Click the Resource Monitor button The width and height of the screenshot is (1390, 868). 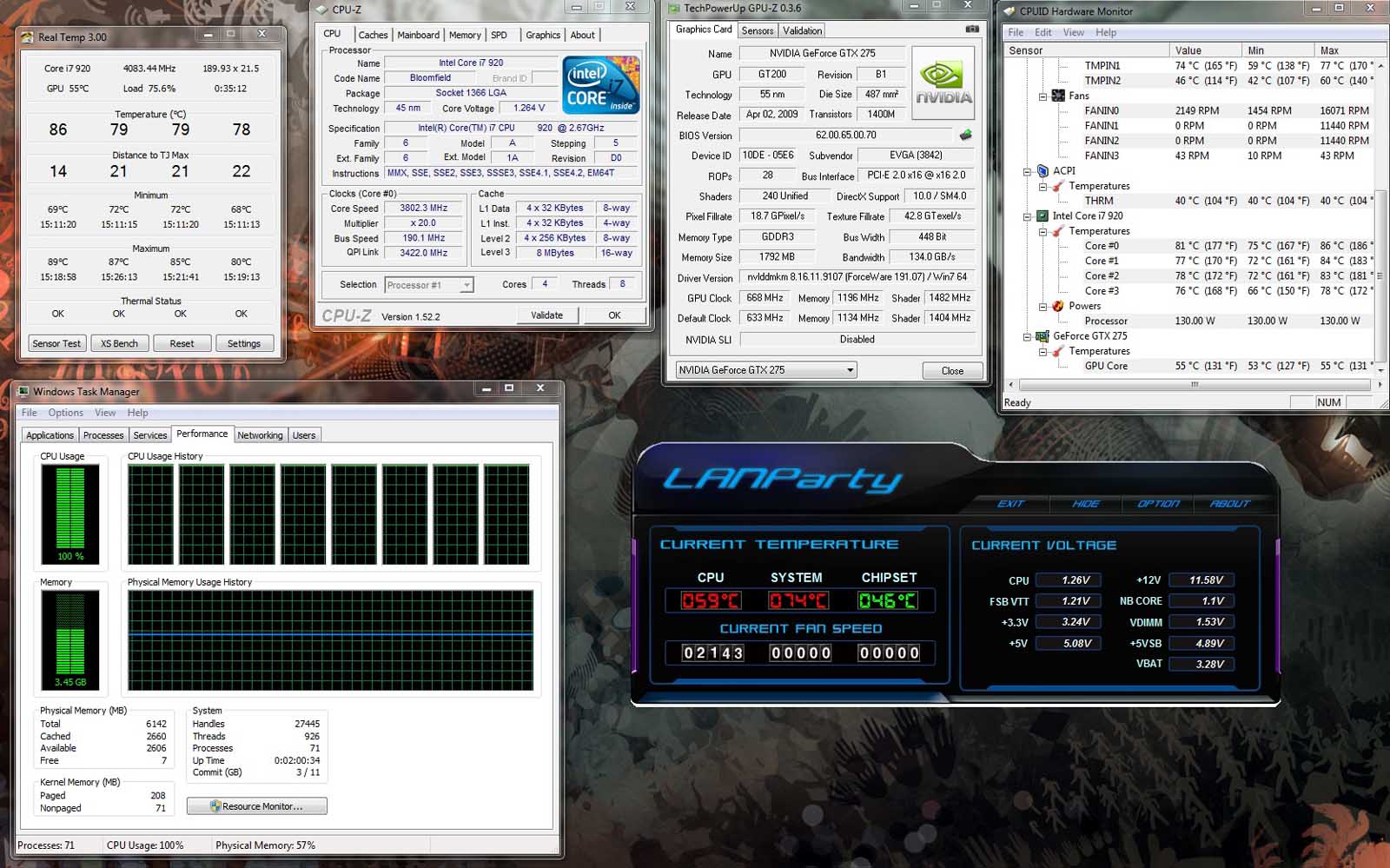pos(257,806)
